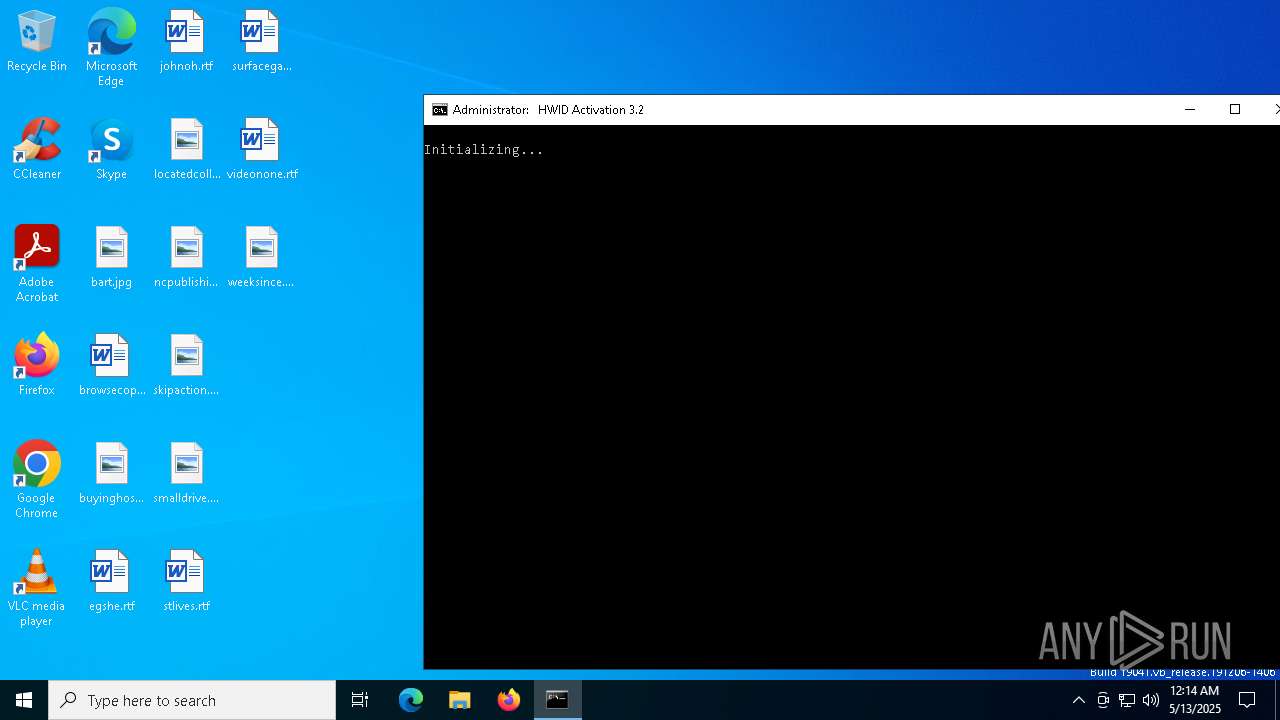Open the CCleaner desktop shortcut

(x=36, y=150)
